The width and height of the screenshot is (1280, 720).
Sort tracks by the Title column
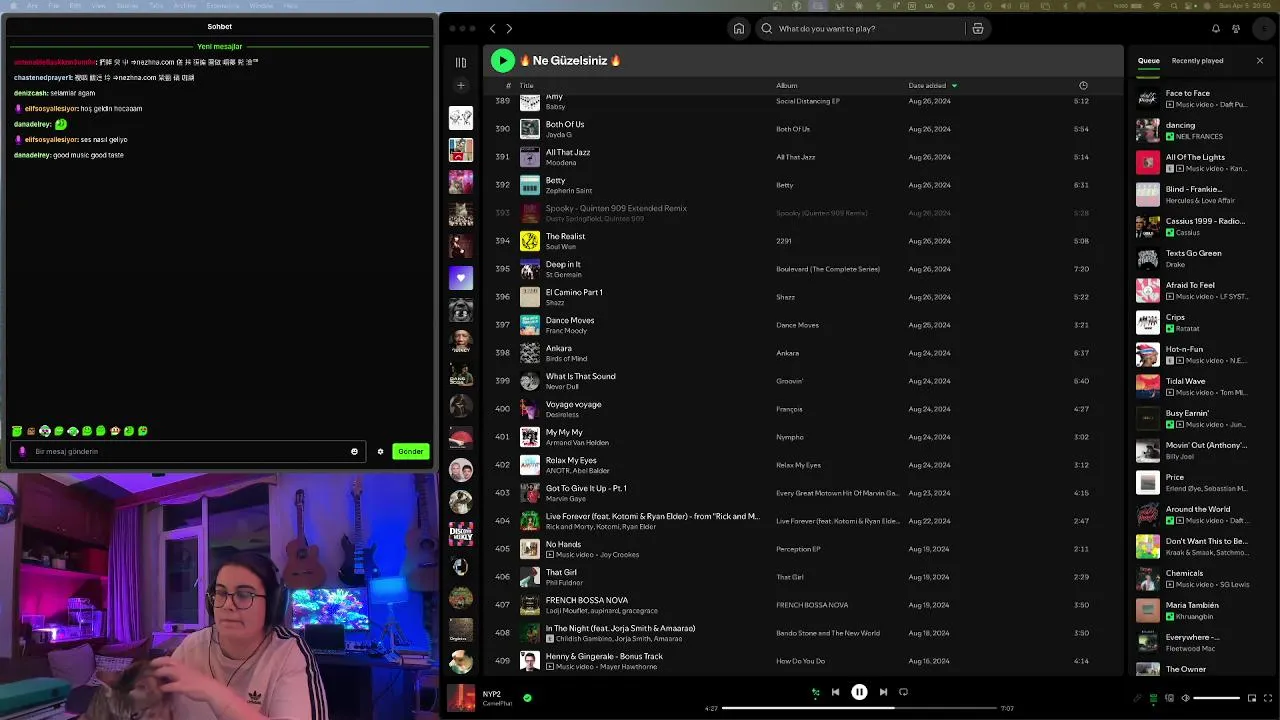point(526,86)
